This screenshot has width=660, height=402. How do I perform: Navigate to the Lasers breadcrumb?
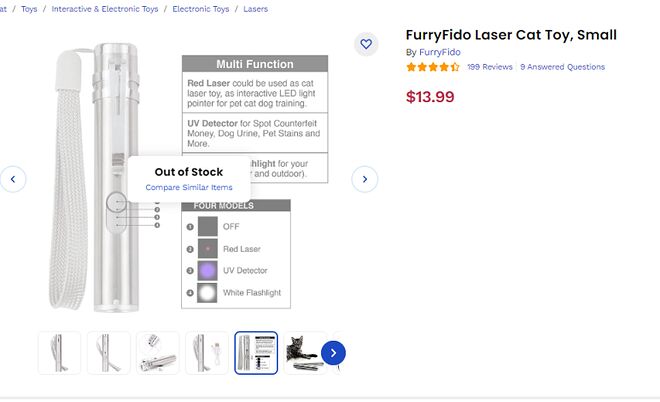click(x=255, y=9)
